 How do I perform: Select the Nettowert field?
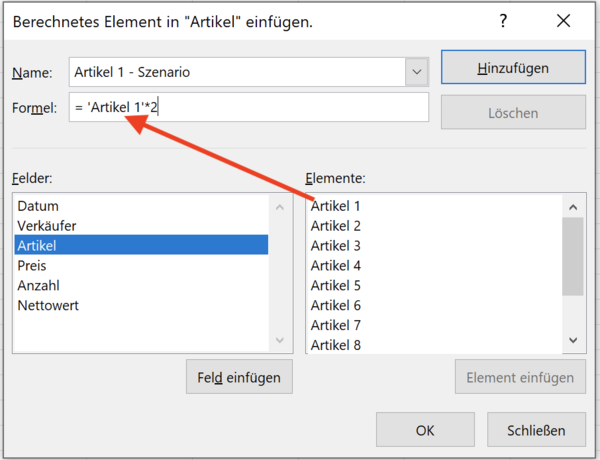[47, 306]
